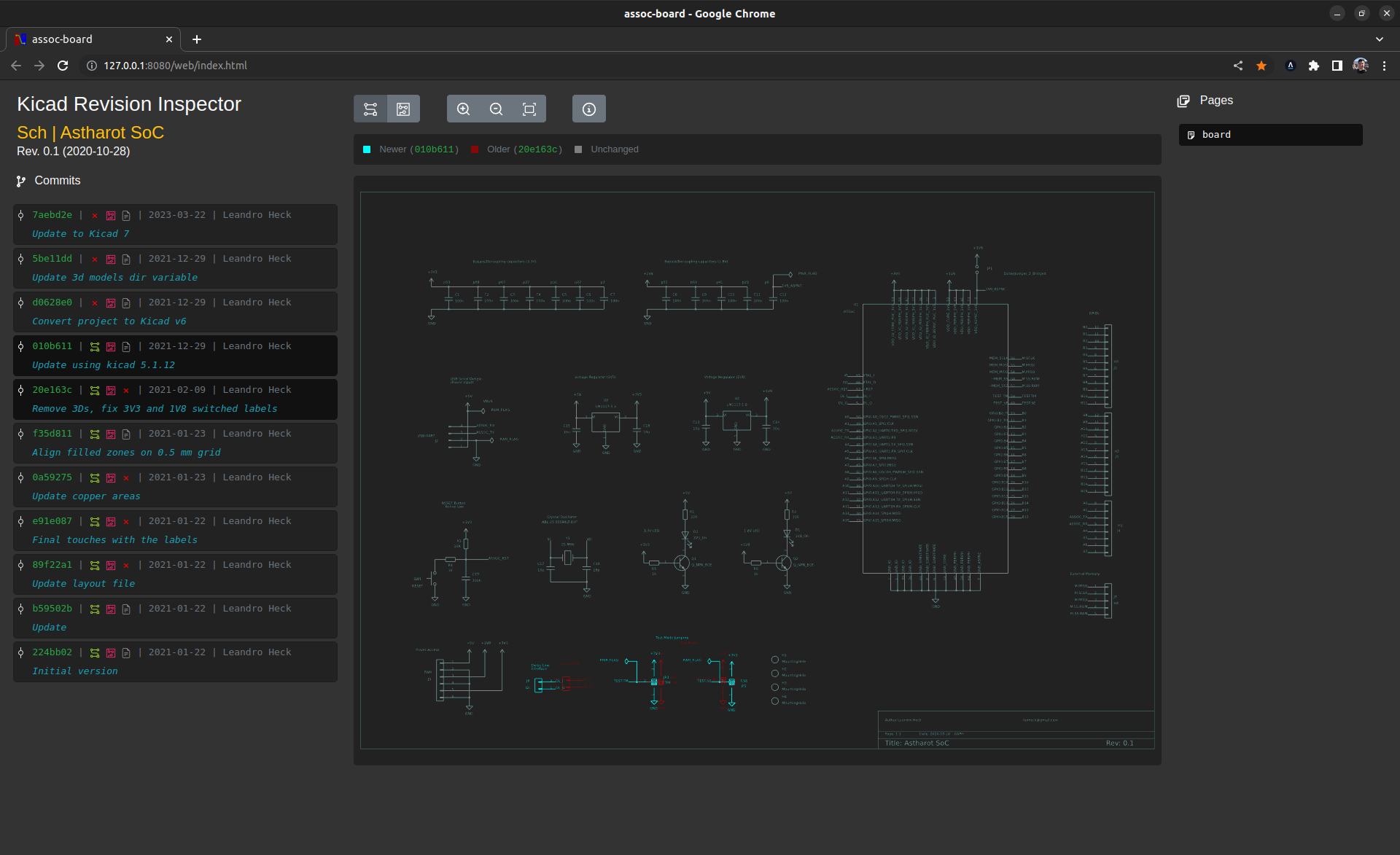Viewport: 1400px width, 855px height.
Task: Select commit 5be11dd in the list
Action: pyautogui.click(x=52, y=259)
